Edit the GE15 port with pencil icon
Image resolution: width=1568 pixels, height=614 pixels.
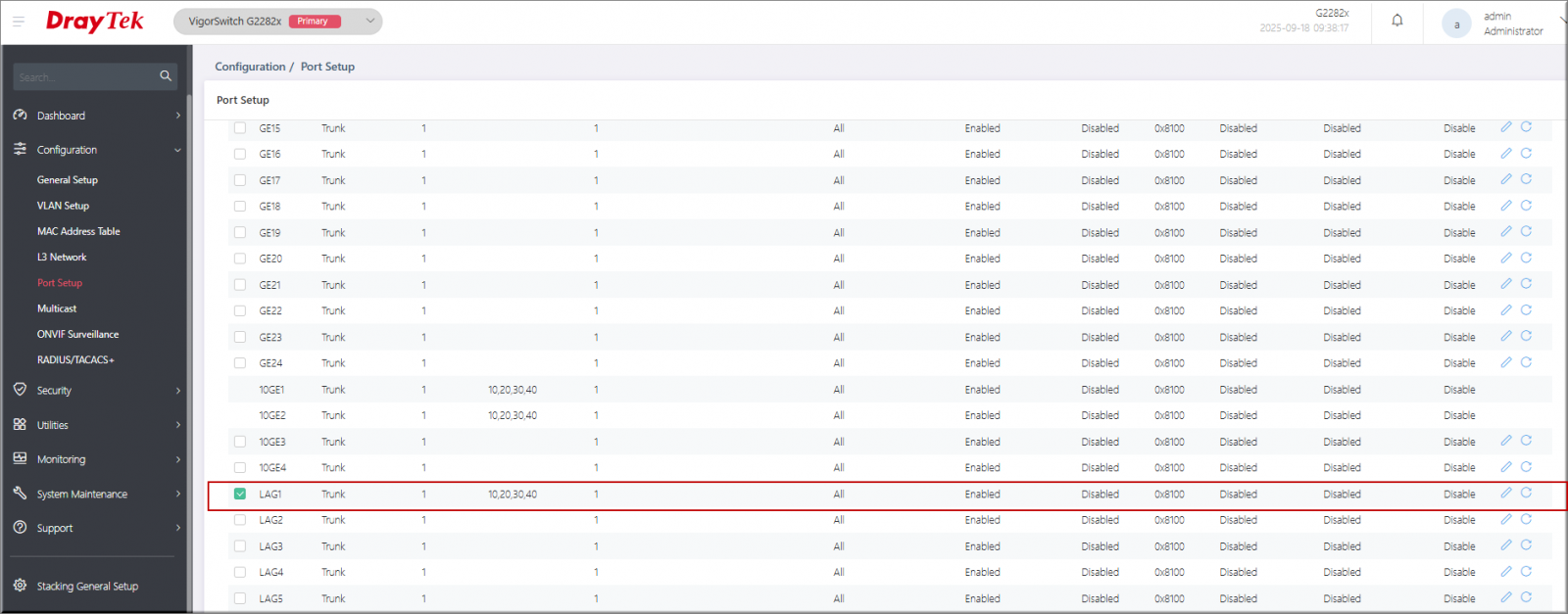click(1506, 127)
